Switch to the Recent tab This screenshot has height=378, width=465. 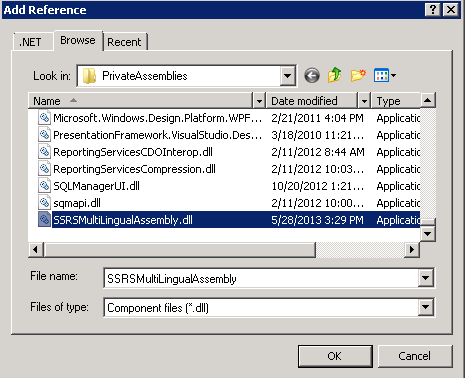pyautogui.click(x=124, y=42)
